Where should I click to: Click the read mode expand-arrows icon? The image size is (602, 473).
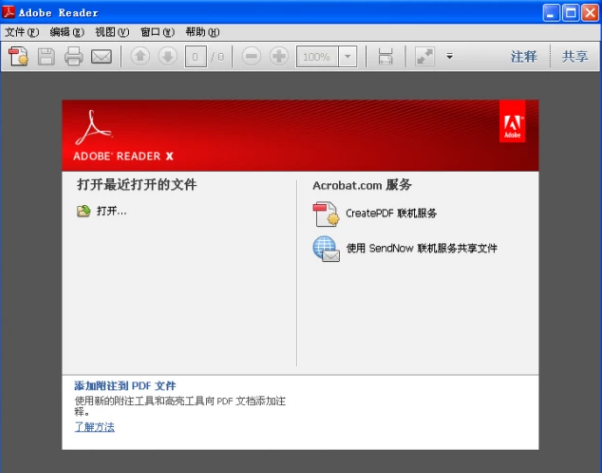tap(425, 56)
